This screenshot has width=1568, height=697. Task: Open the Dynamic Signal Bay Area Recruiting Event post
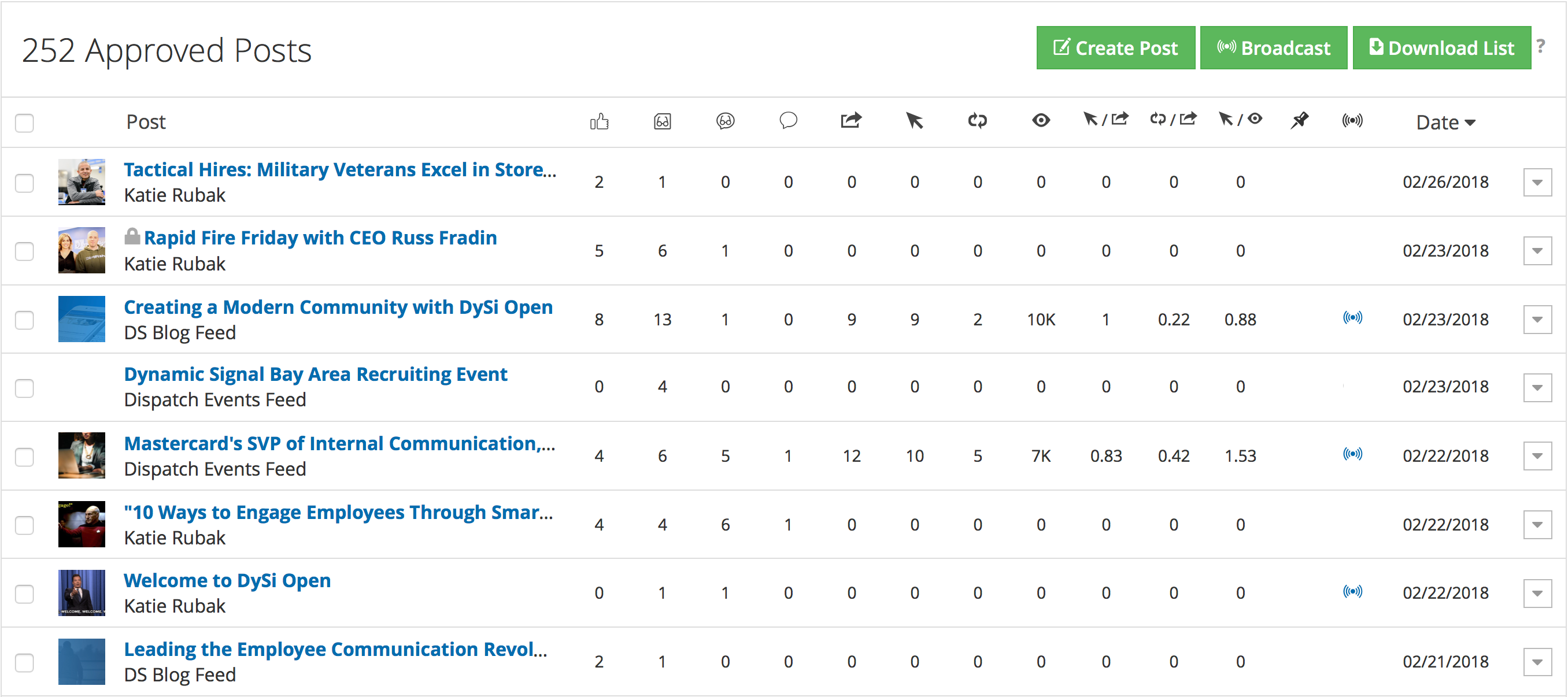tap(315, 374)
